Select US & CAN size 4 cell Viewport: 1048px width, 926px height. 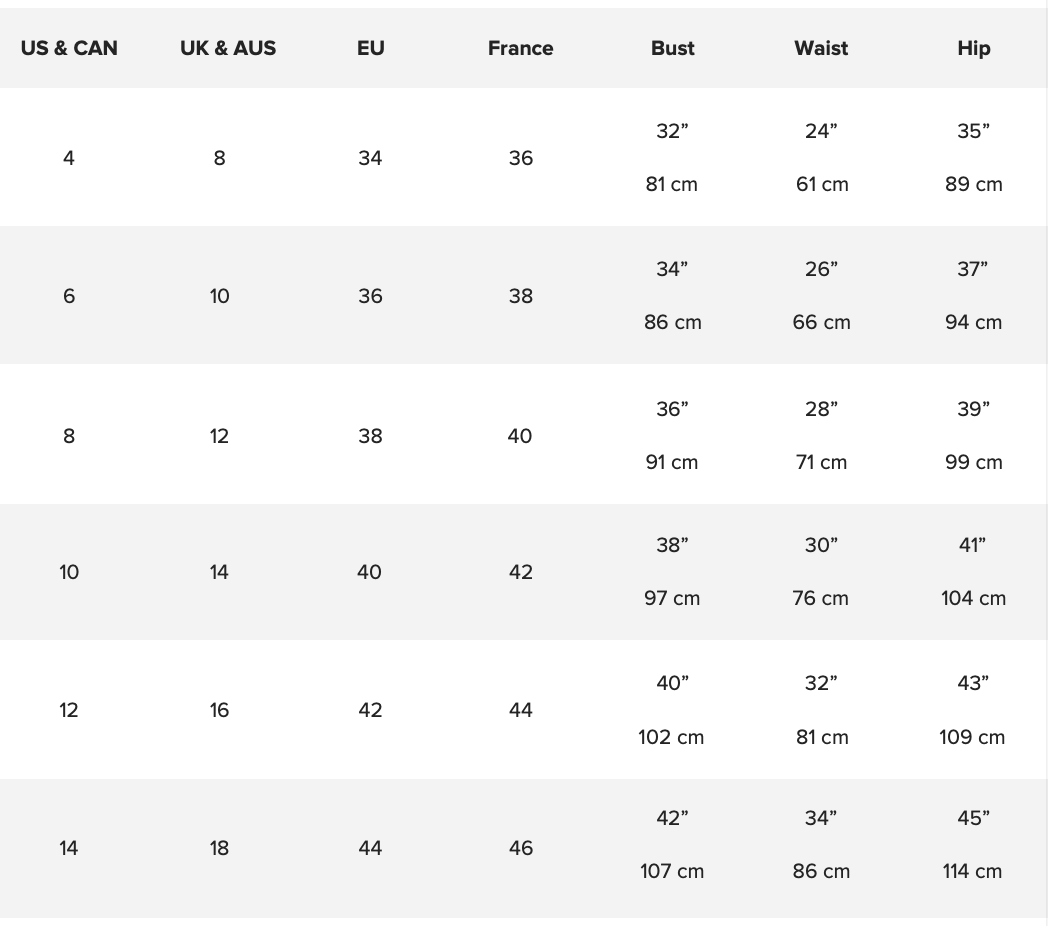click(69, 158)
